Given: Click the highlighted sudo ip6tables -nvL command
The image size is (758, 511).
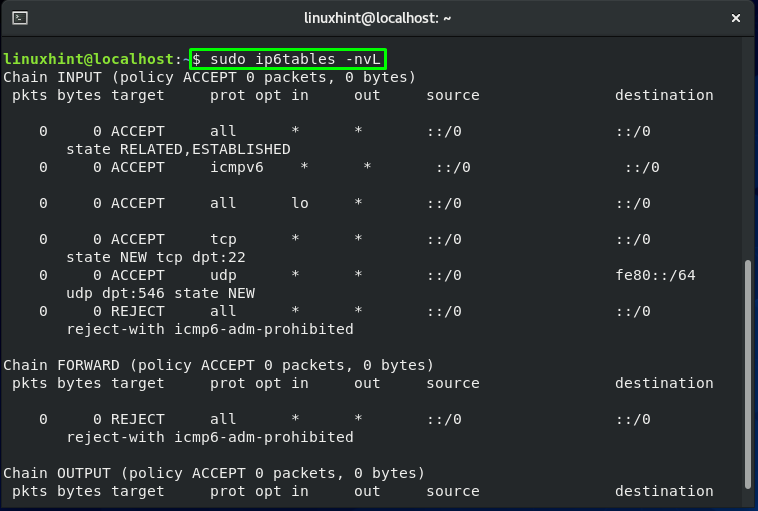Looking at the screenshot, I should coord(287,59).
